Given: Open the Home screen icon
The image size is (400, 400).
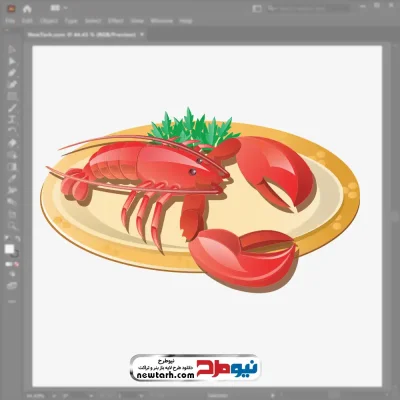Looking at the screenshot, I should 27,9.
